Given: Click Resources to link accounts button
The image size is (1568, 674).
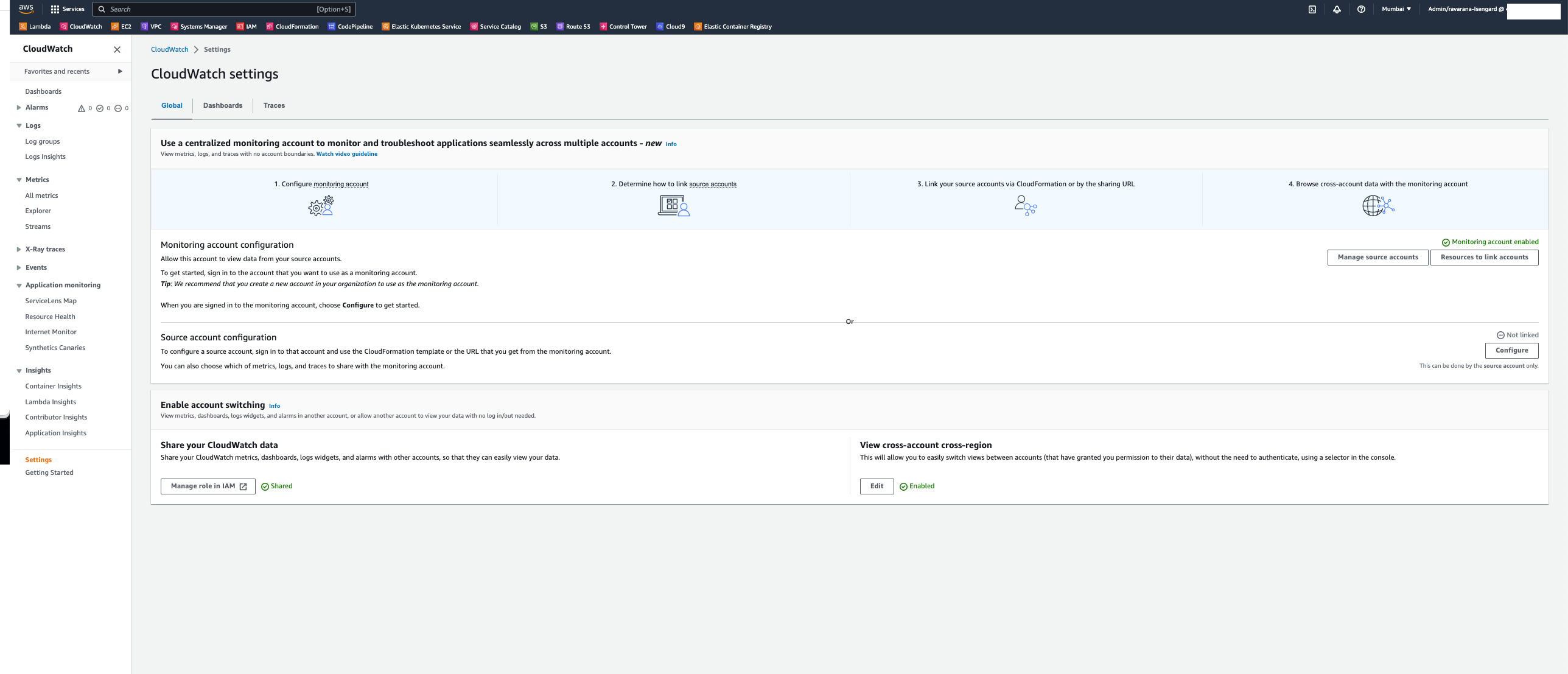Looking at the screenshot, I should [x=1484, y=257].
